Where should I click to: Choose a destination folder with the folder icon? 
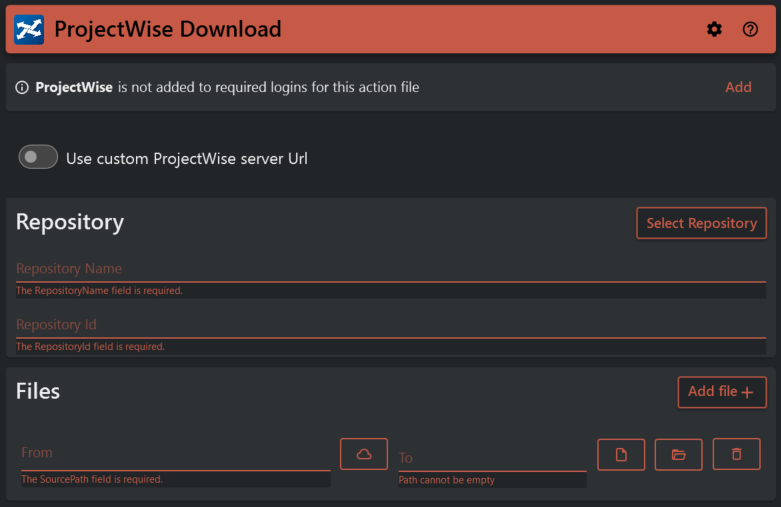click(x=678, y=454)
